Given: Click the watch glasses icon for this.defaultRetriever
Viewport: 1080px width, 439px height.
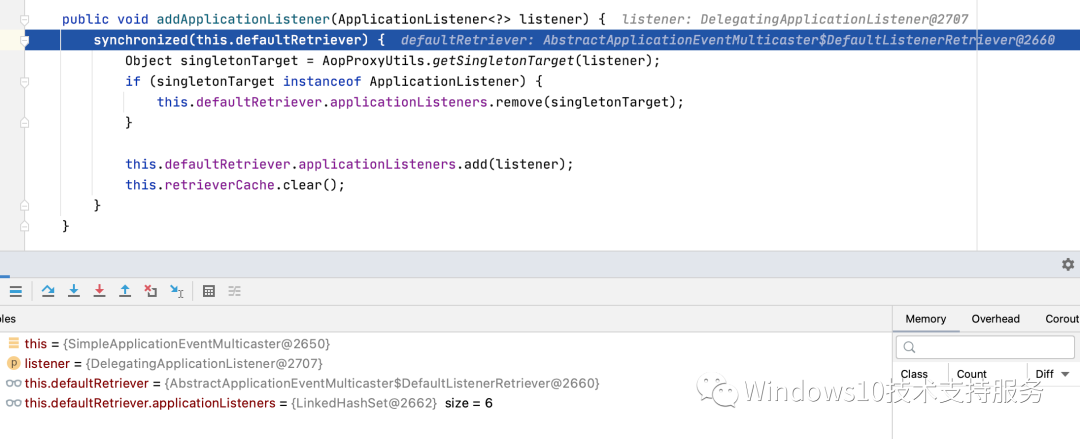Looking at the screenshot, I should [13, 383].
